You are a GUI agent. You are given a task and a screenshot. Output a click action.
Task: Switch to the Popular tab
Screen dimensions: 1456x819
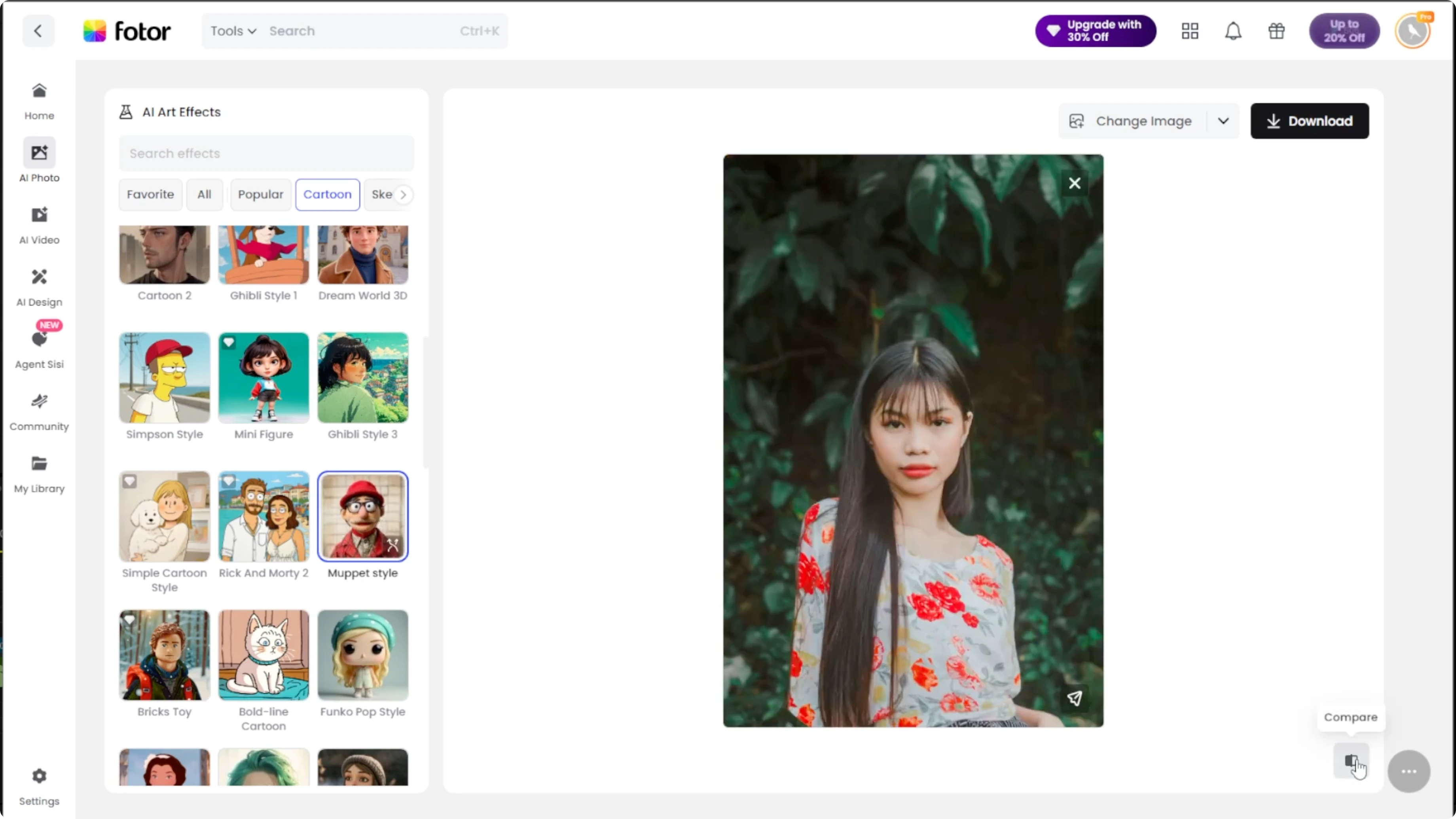[x=260, y=194]
